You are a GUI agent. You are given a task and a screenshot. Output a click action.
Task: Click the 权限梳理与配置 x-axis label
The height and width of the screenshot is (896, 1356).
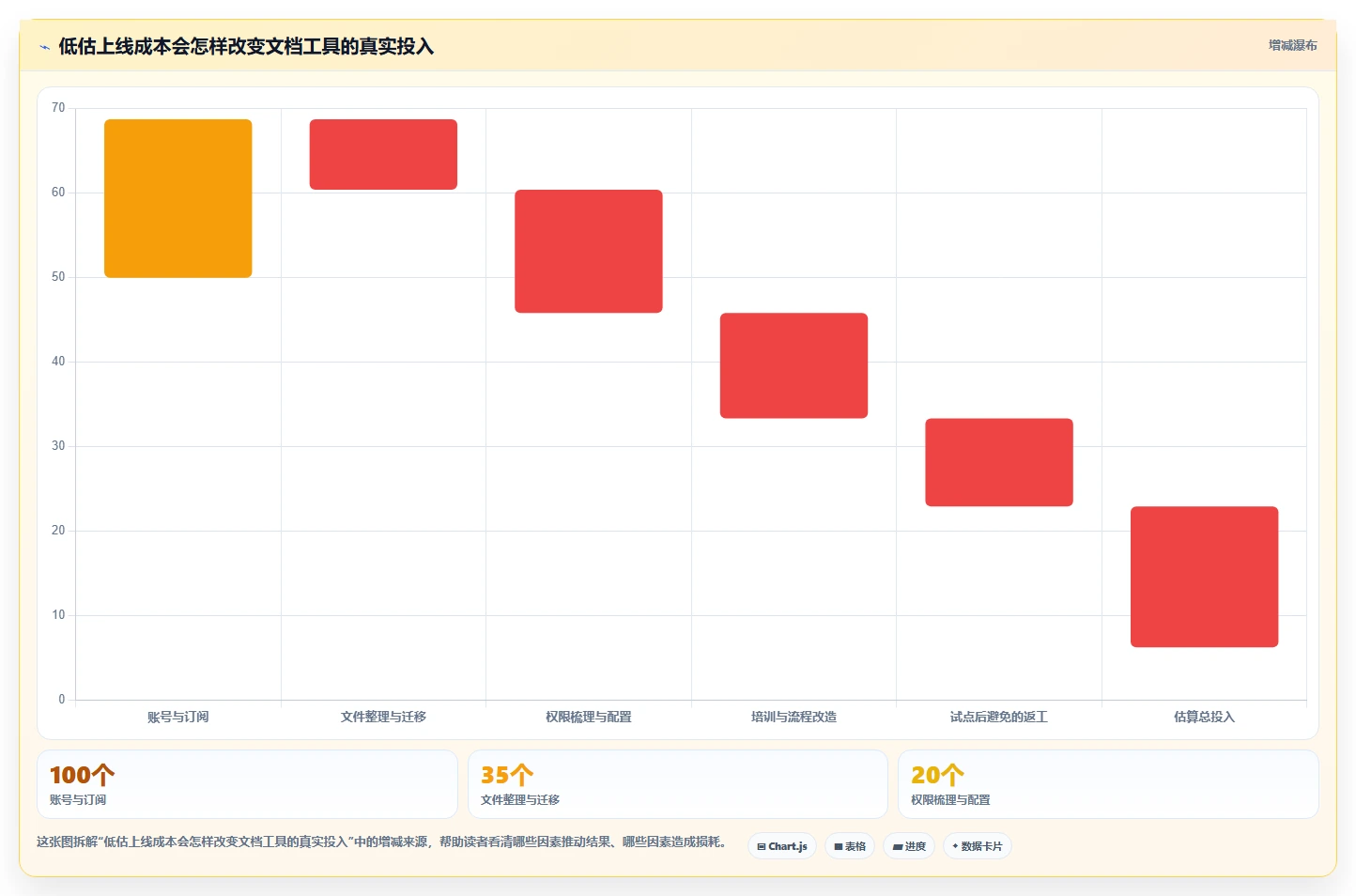(589, 717)
